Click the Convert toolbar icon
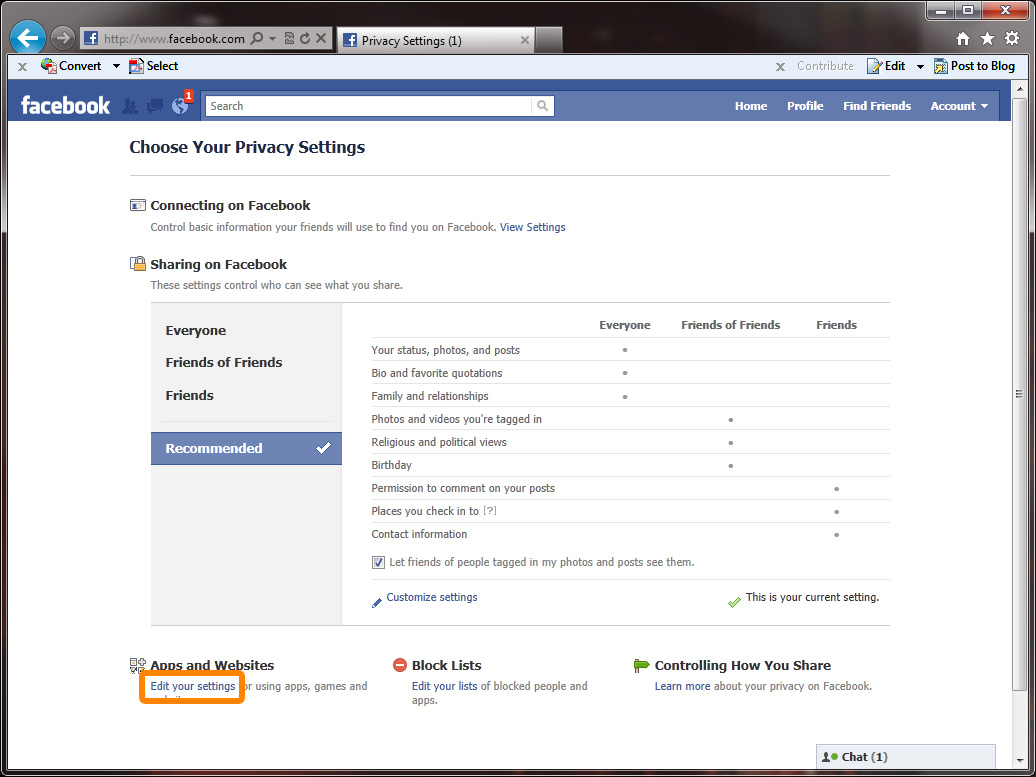Viewport: 1036px width, 777px height. [49, 65]
